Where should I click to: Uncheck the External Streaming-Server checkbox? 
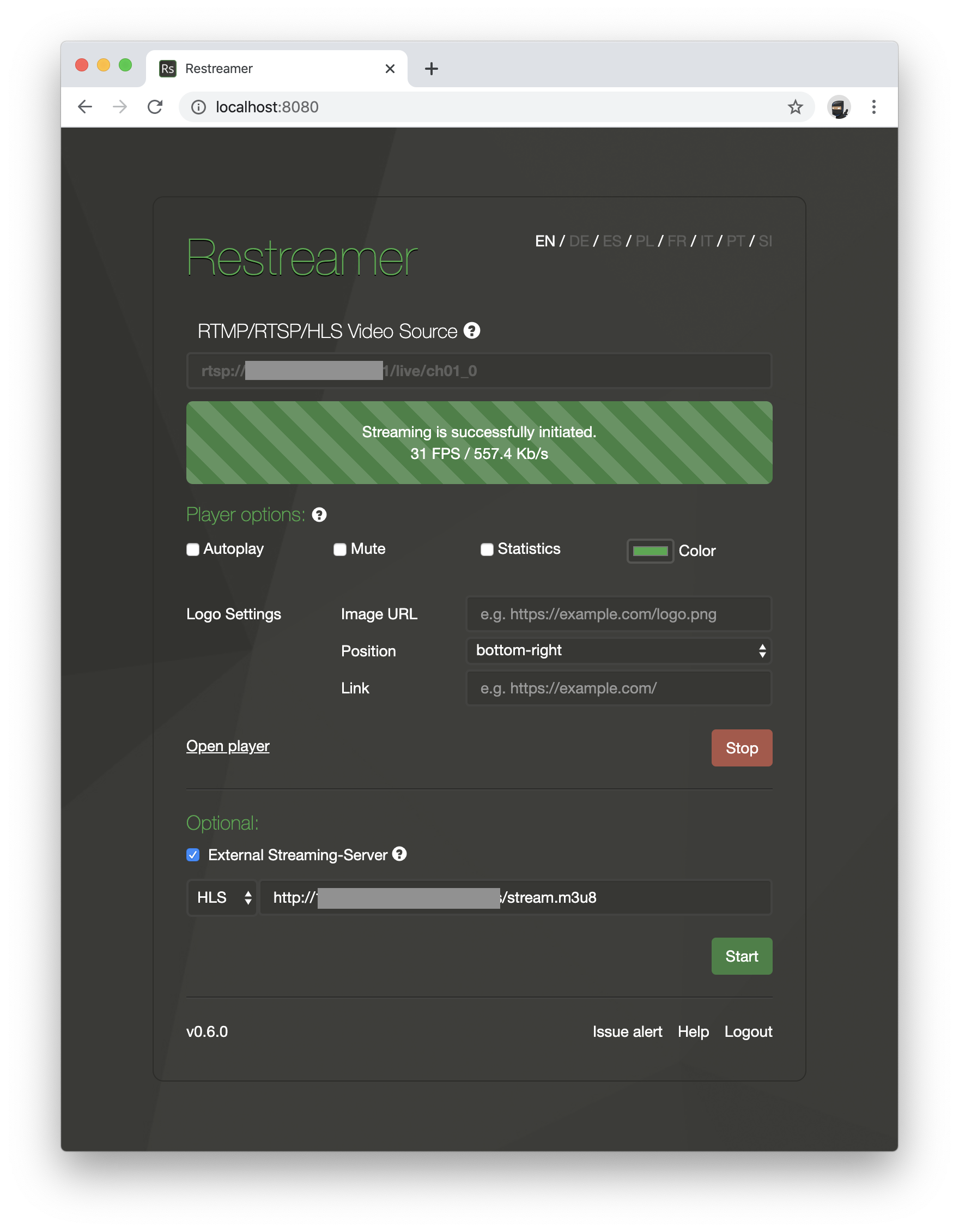193,855
